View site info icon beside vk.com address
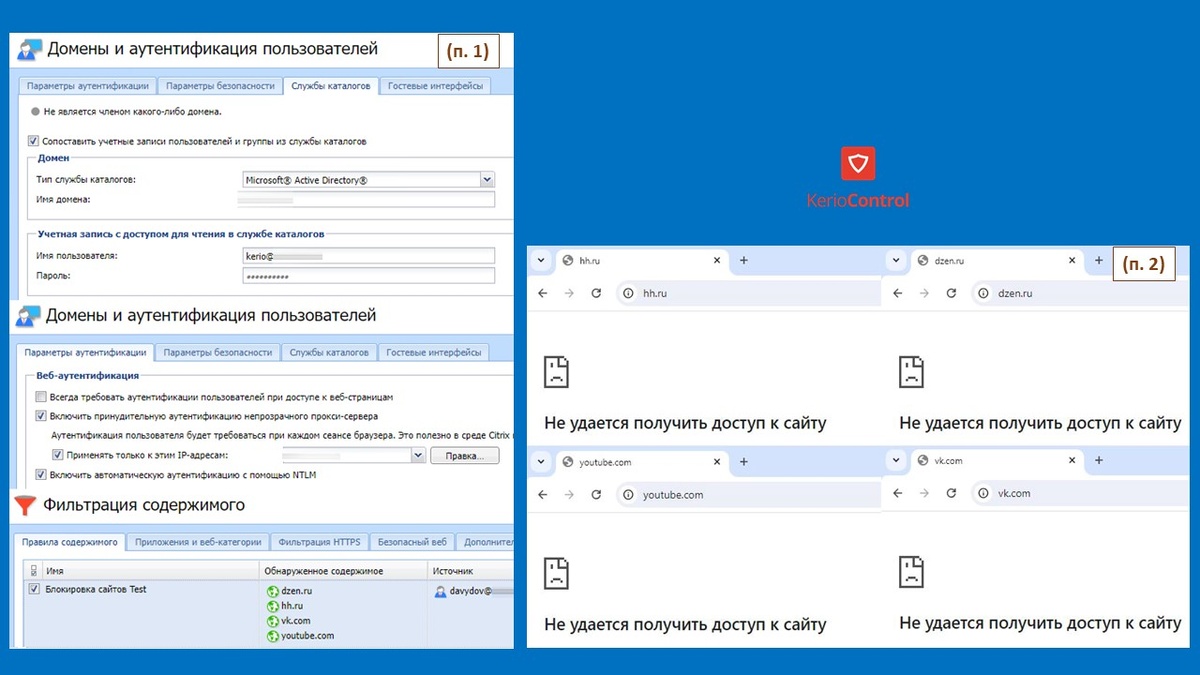 click(x=984, y=493)
